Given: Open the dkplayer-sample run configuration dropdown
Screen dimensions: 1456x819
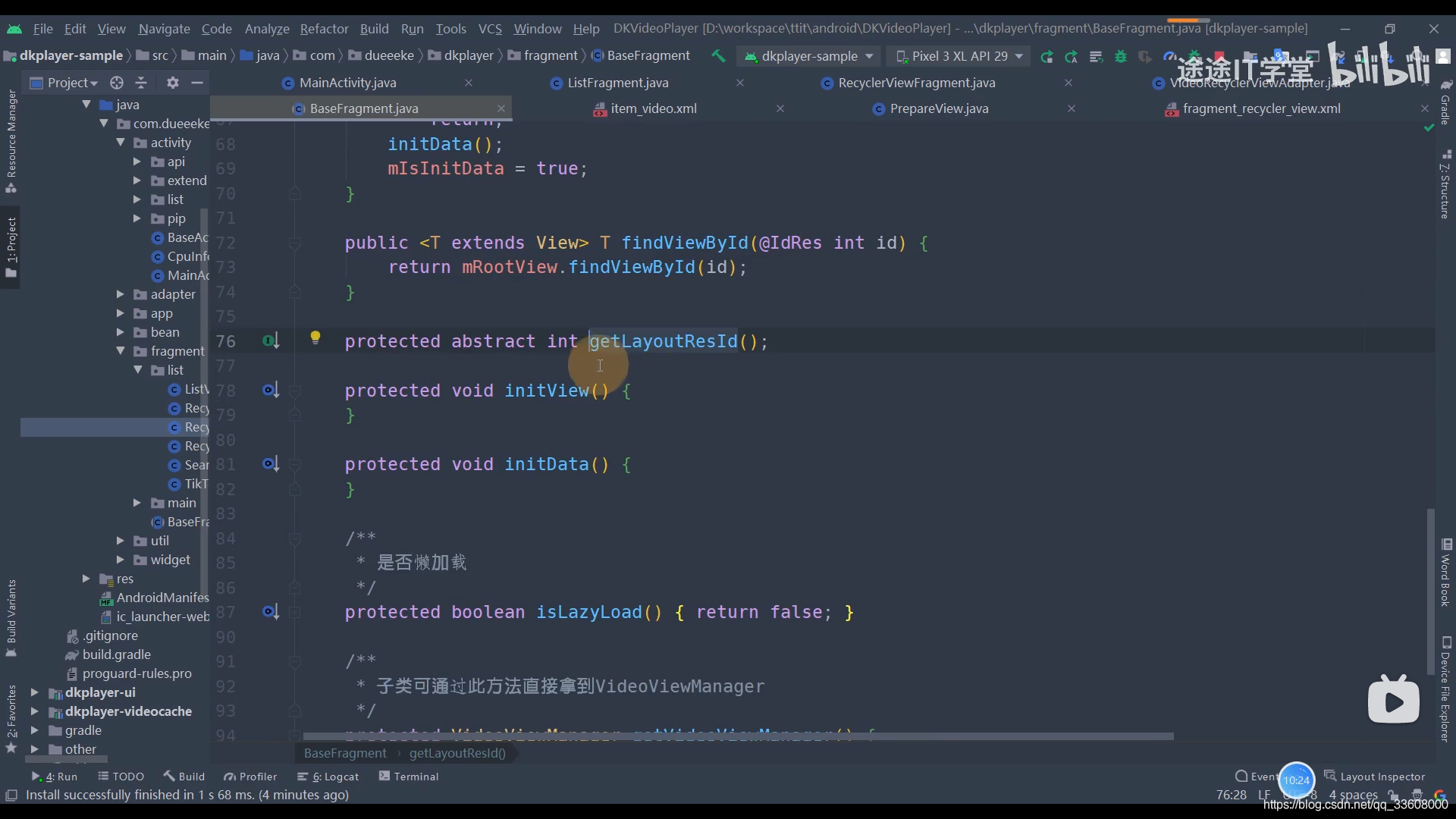Looking at the screenshot, I should pyautogui.click(x=808, y=56).
